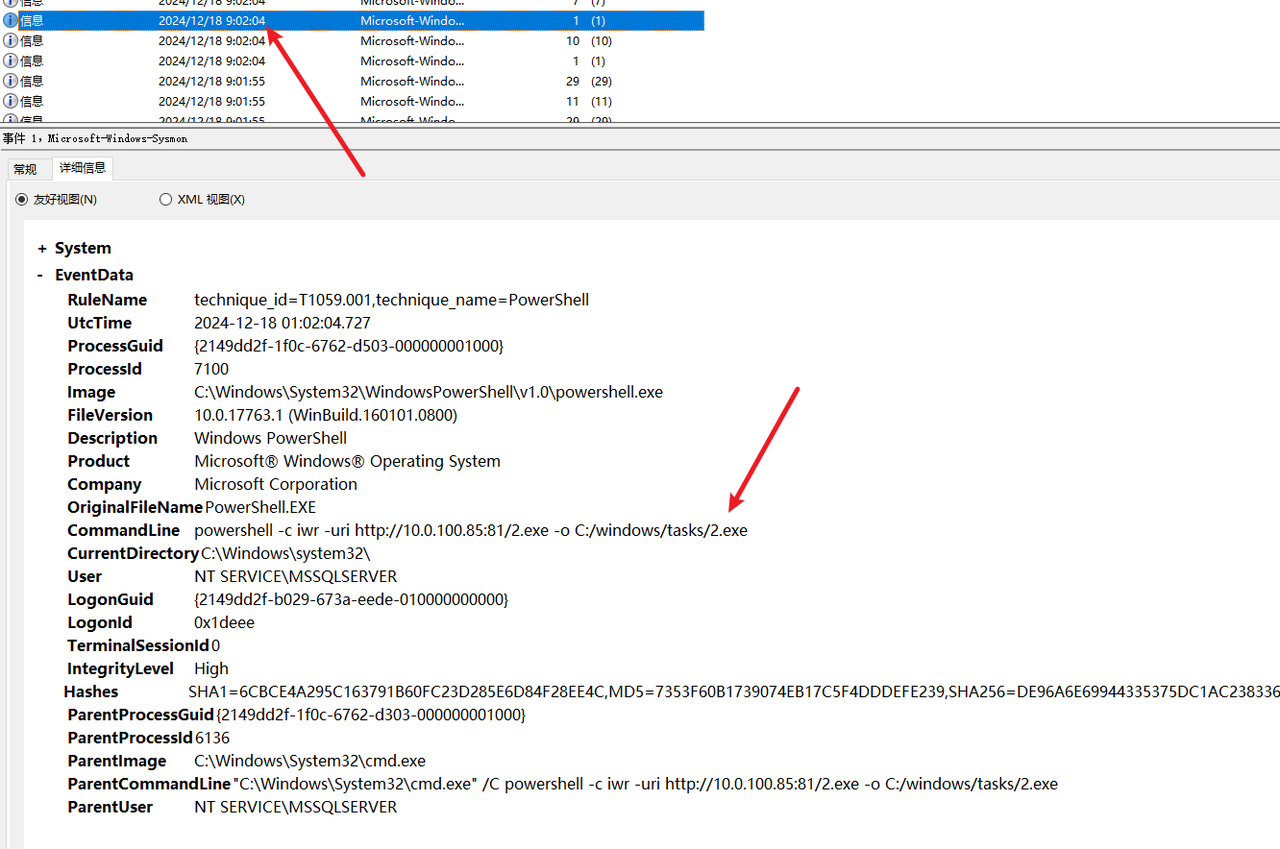Click info icon of unselected event ID 1 row
Viewport: 1280px width, 849px height.
[10, 61]
